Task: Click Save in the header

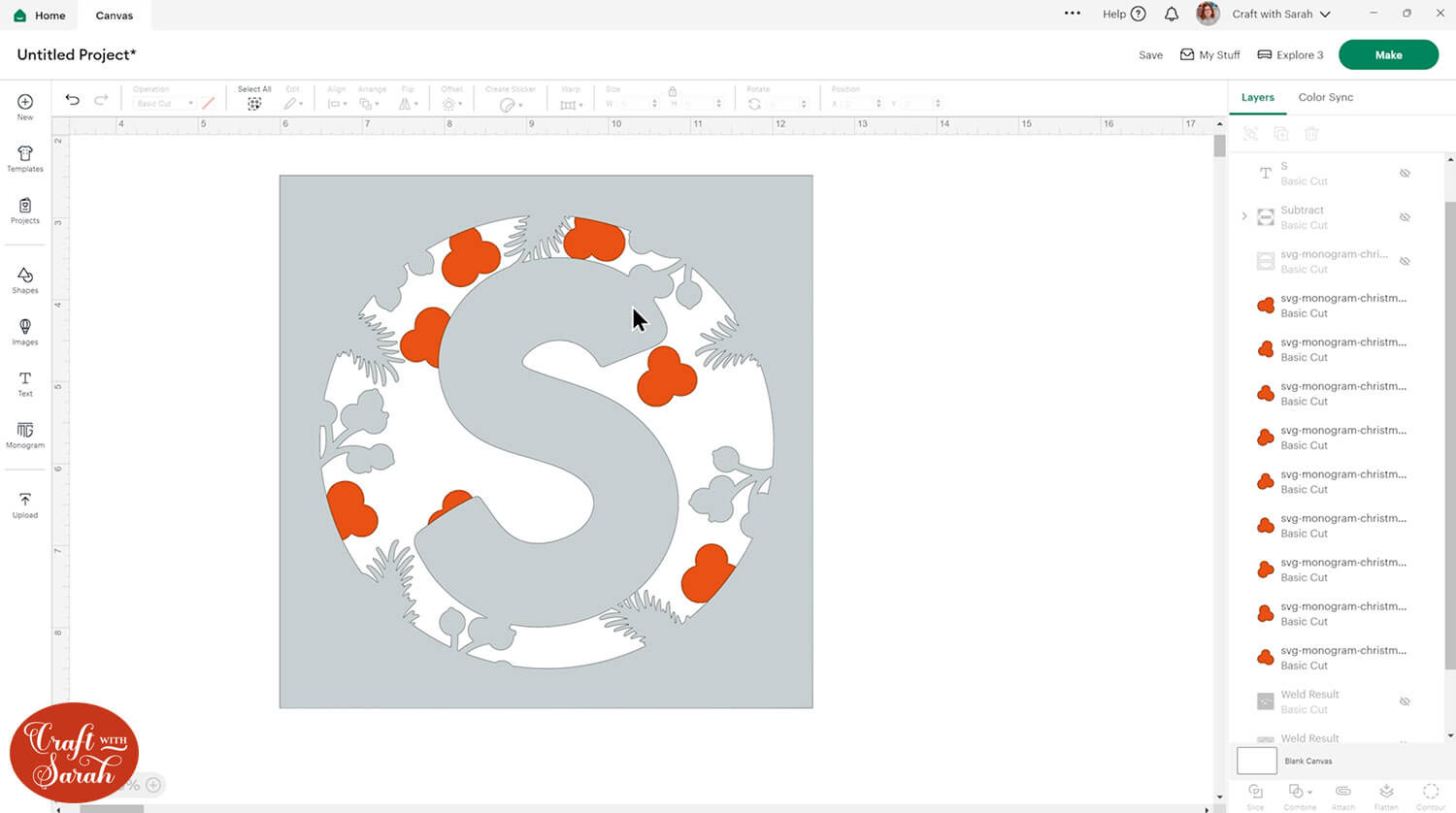Action: 1150,55
